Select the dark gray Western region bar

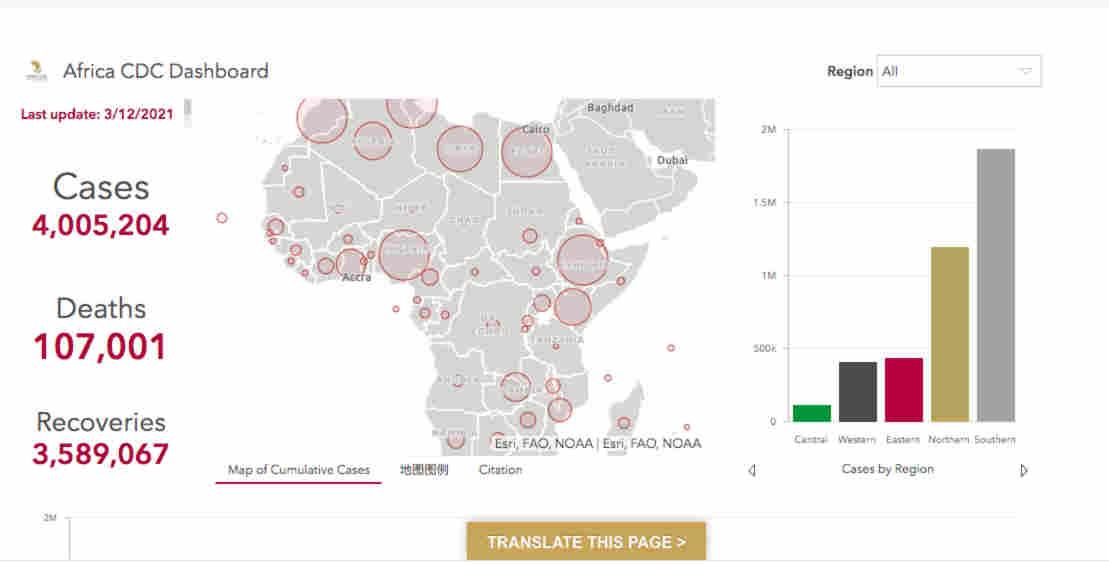(x=857, y=392)
